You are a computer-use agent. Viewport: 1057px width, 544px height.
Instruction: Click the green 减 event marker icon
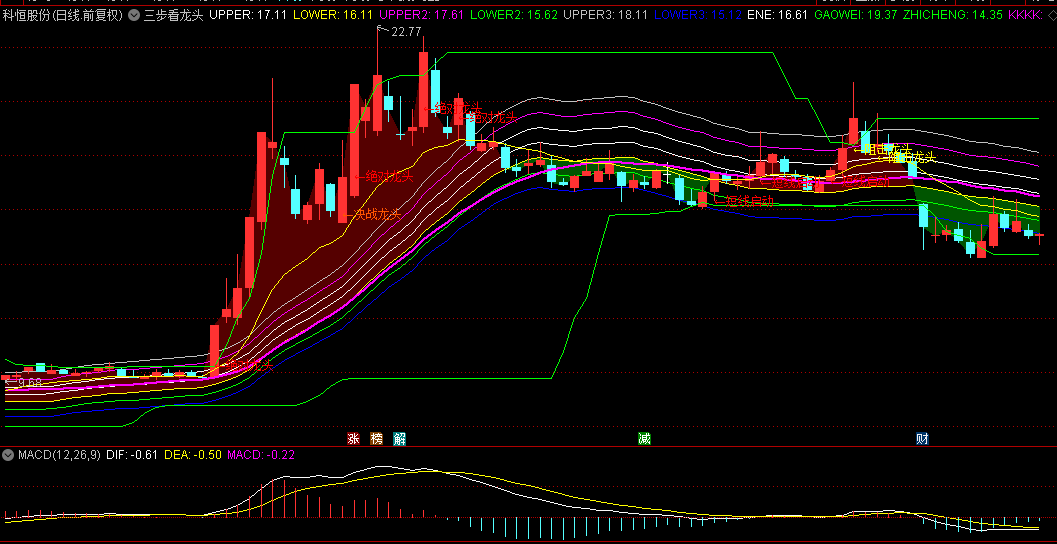pos(644,439)
